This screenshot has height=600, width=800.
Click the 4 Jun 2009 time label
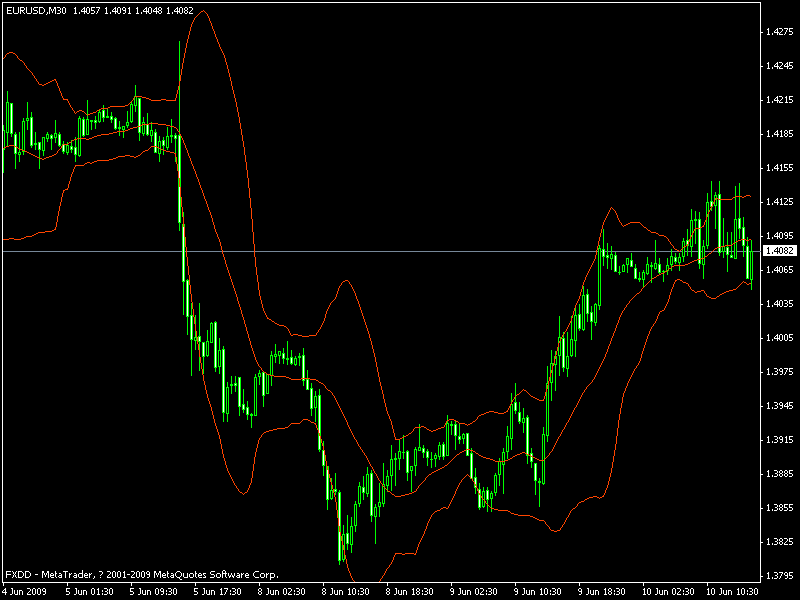click(x=24, y=592)
